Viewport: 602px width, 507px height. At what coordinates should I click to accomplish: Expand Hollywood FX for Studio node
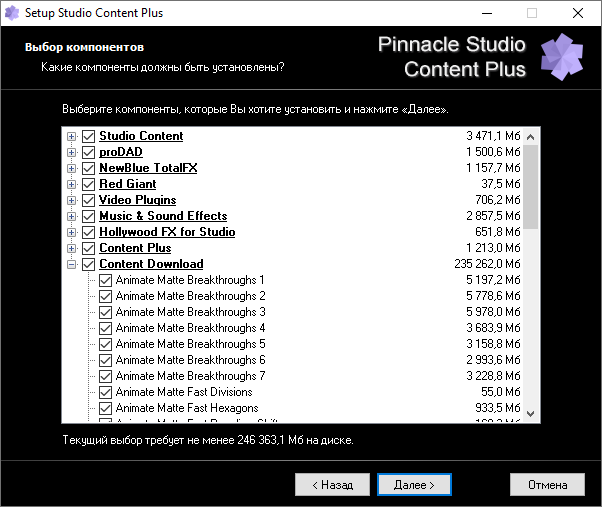point(71,232)
